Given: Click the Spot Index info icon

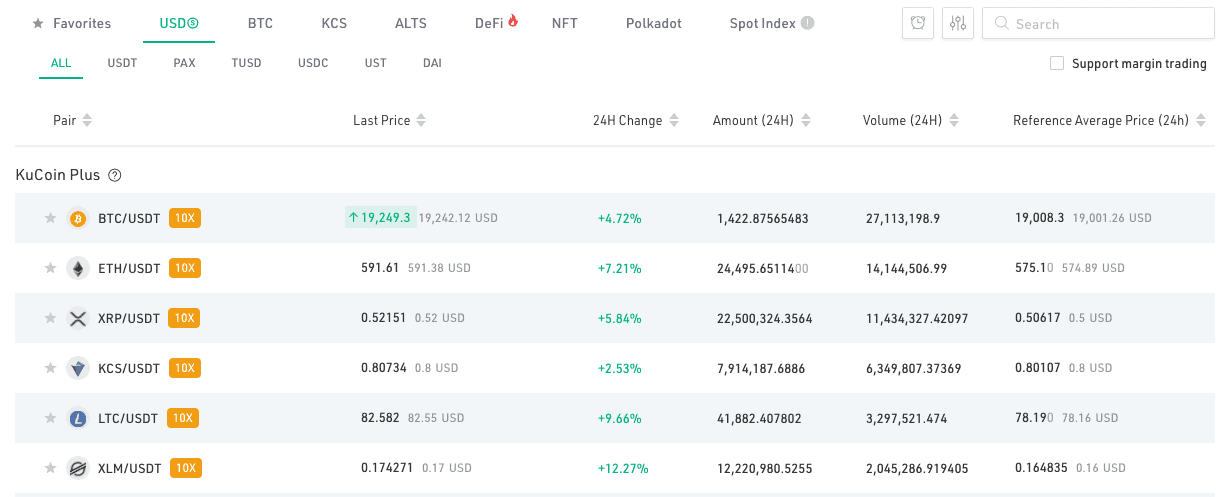Looking at the screenshot, I should pos(807,23).
